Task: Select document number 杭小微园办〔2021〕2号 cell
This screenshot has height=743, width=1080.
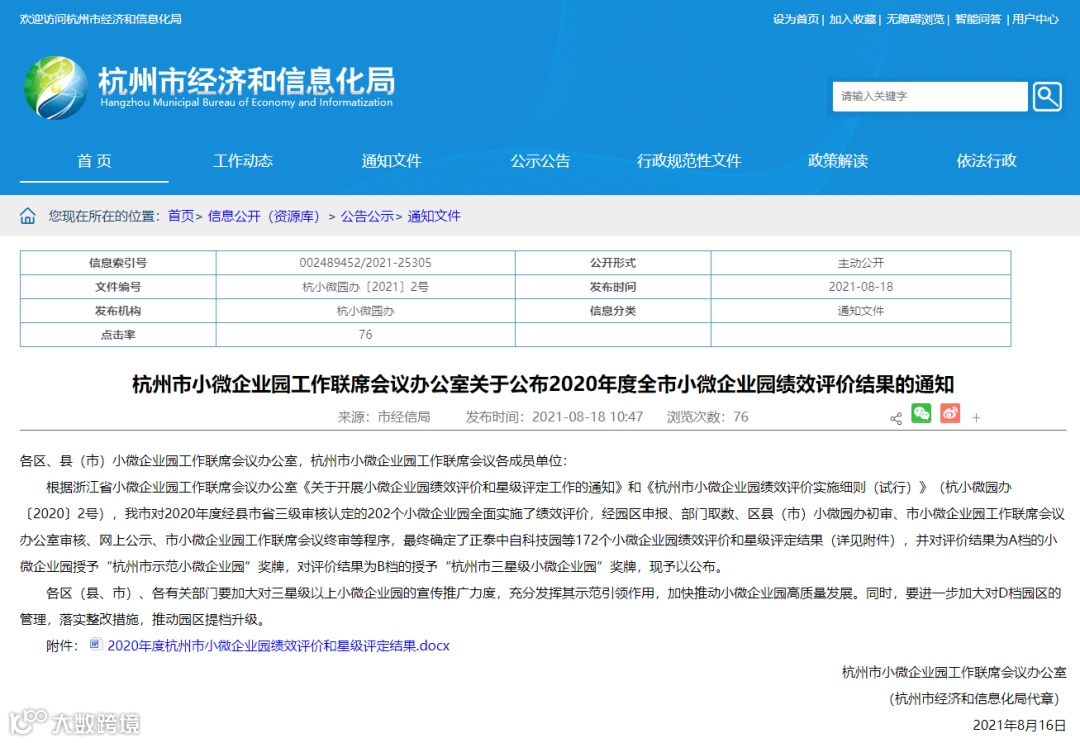Action: pos(365,286)
